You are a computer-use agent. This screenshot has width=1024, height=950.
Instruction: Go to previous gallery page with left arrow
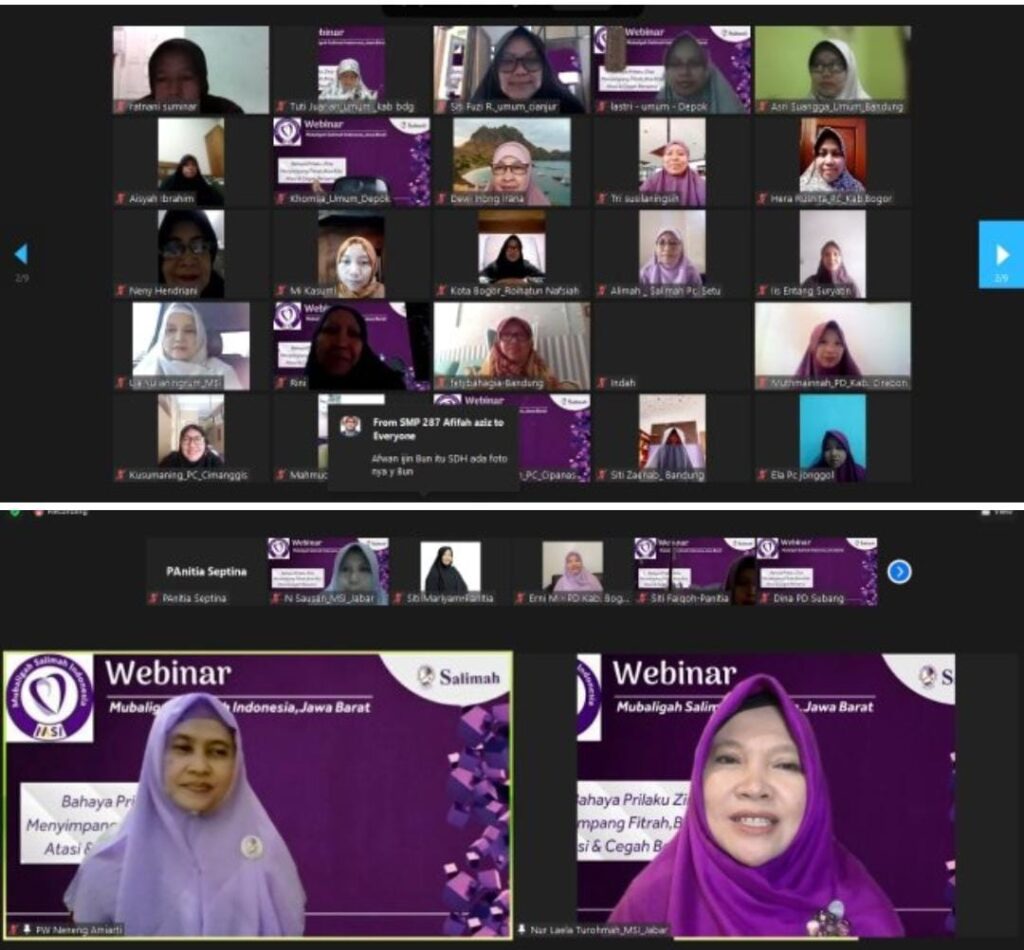(x=21, y=254)
